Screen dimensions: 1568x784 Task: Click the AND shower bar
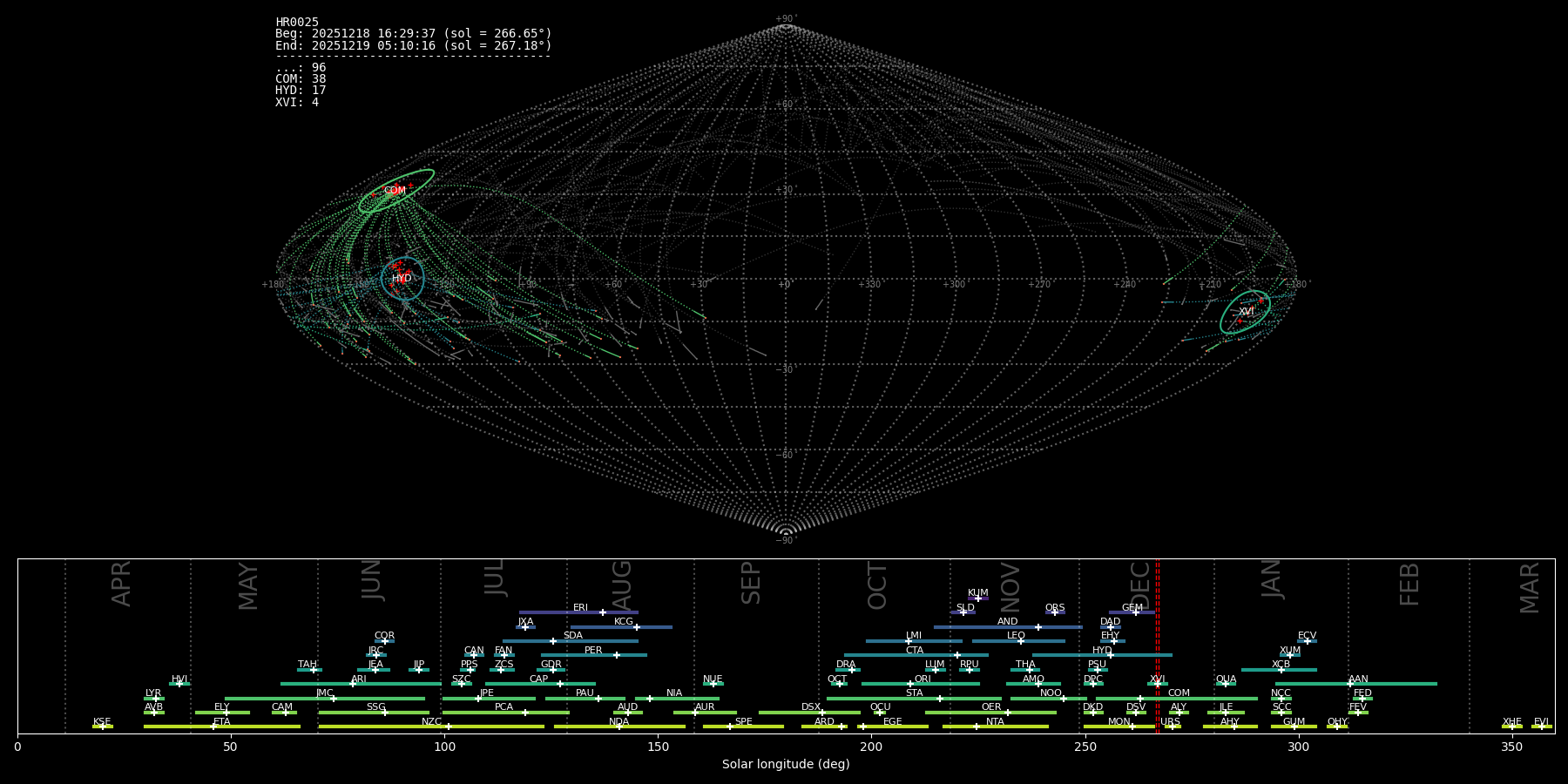tap(1008, 627)
